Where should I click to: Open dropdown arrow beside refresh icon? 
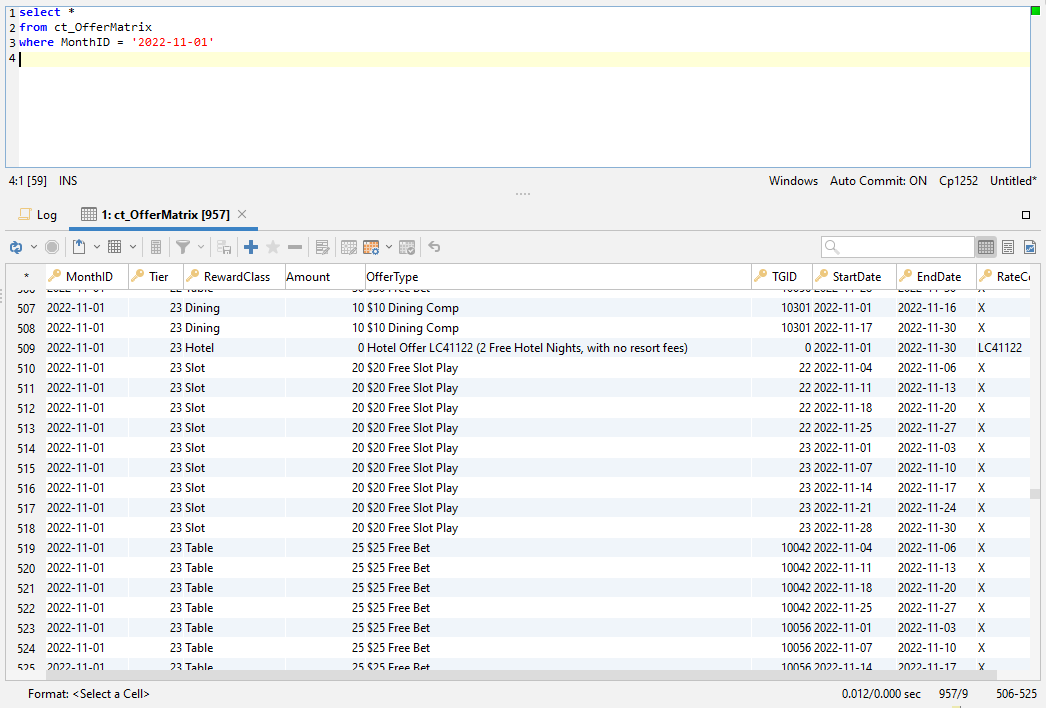coord(33,247)
